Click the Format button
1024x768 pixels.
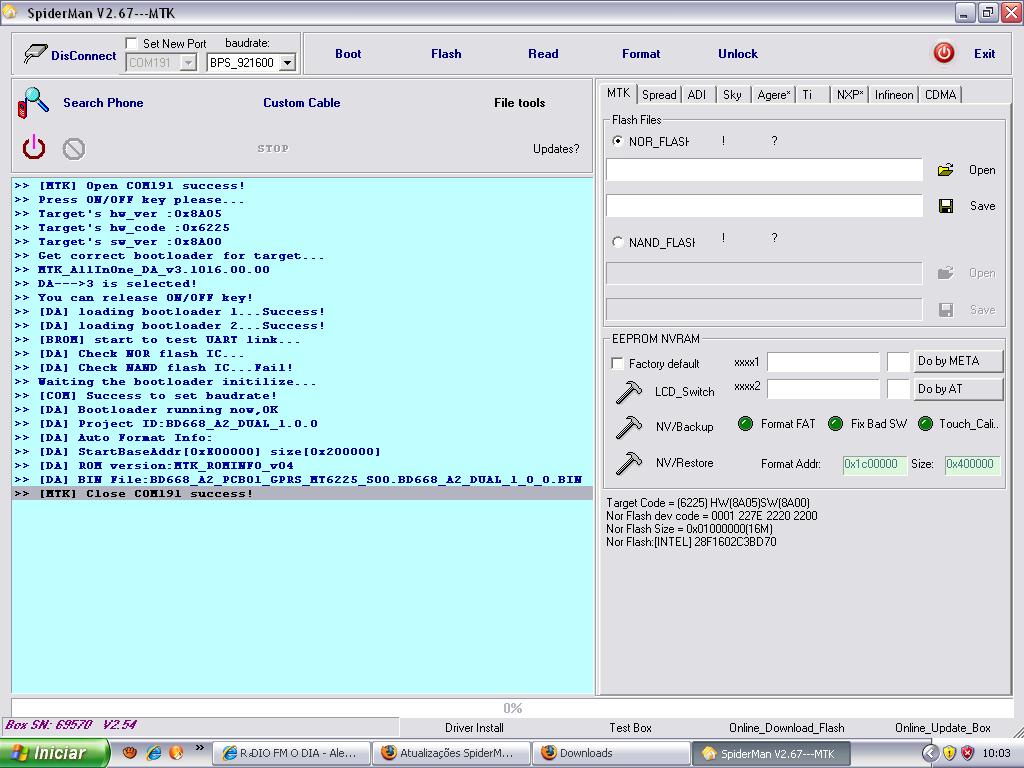tap(641, 54)
